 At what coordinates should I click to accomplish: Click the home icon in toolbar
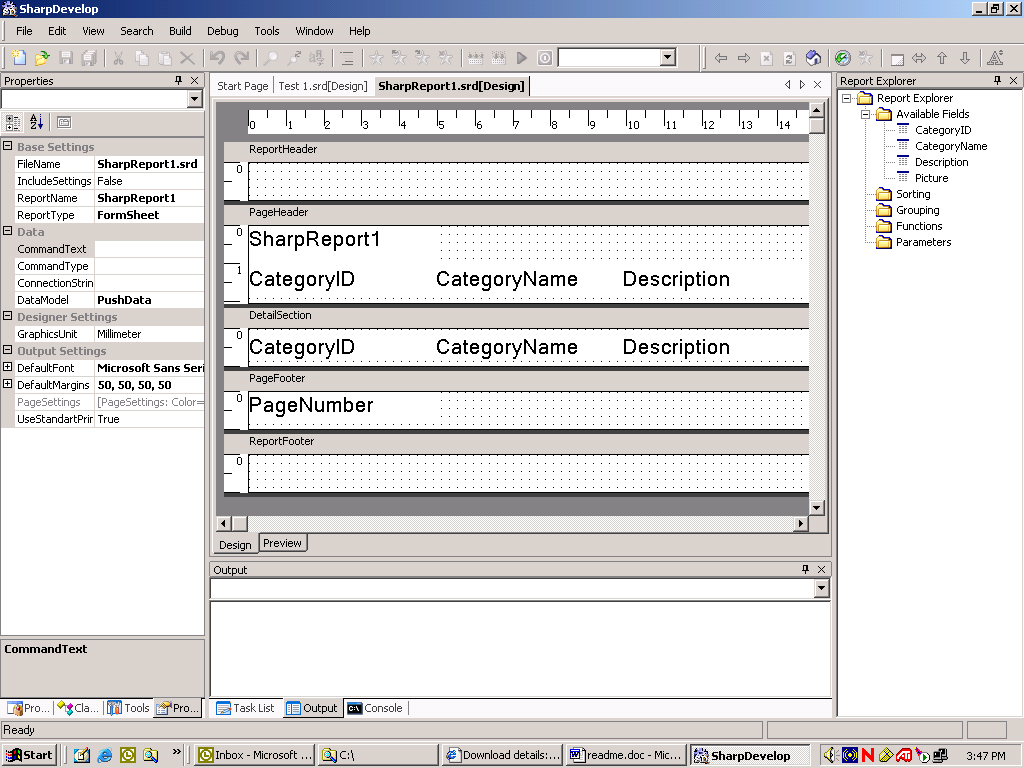[x=813, y=58]
